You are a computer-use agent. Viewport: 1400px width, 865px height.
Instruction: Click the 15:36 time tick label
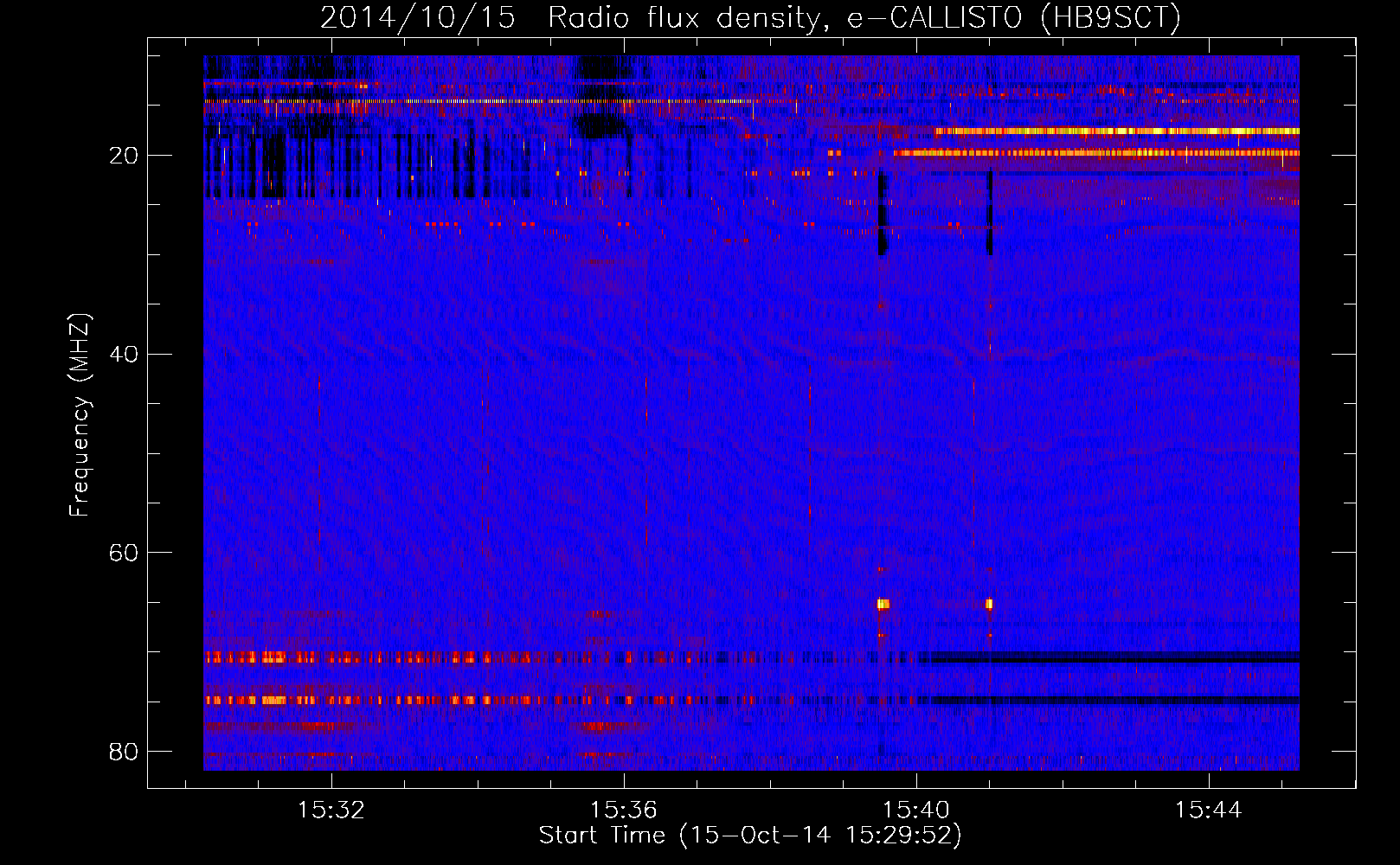click(623, 810)
